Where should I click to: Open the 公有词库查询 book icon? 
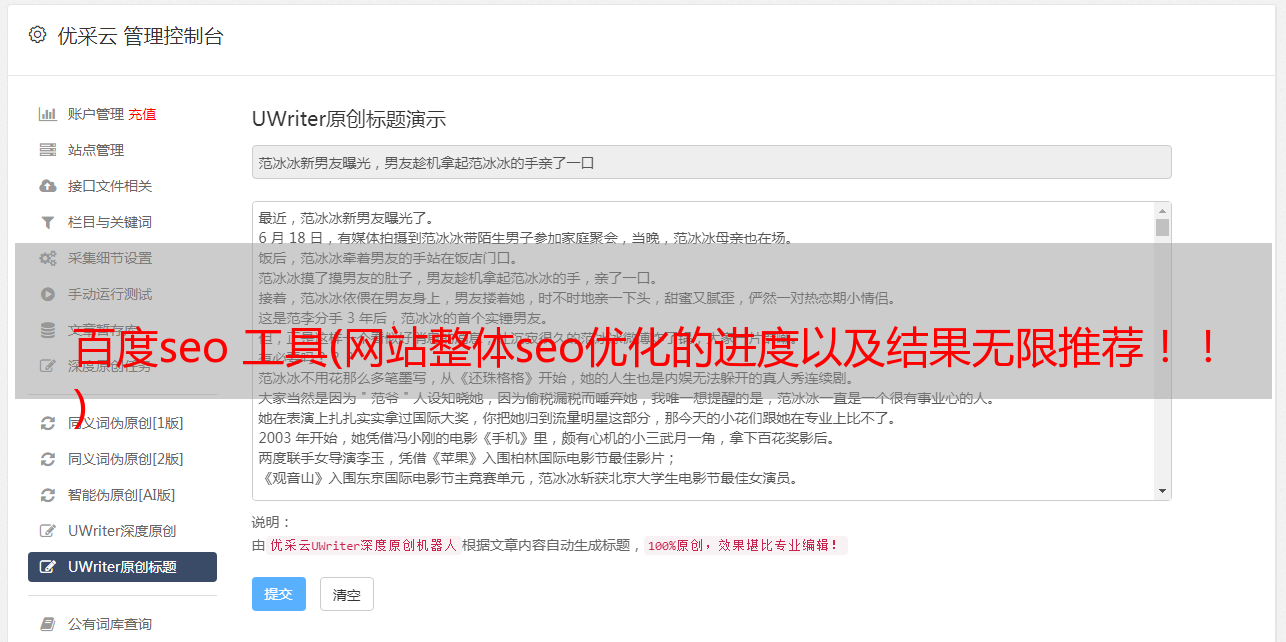tap(47, 624)
